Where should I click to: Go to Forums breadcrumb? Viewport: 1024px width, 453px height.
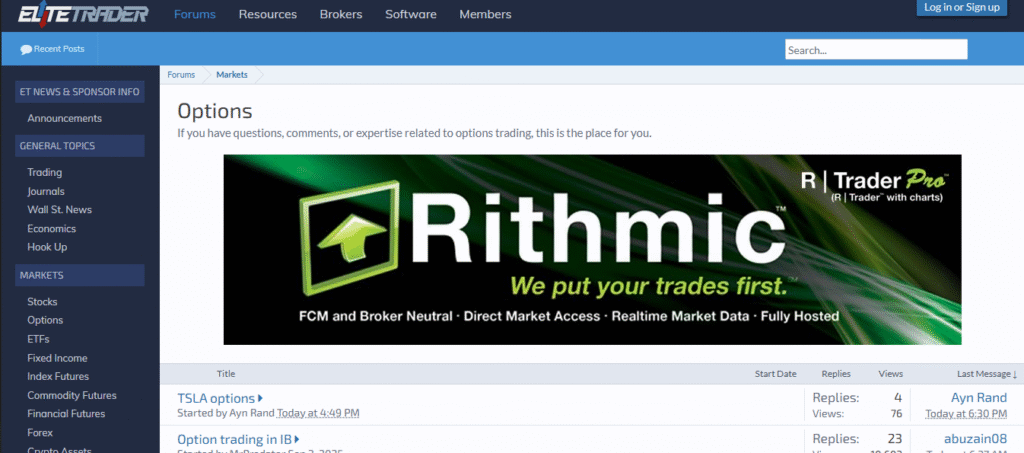point(181,75)
